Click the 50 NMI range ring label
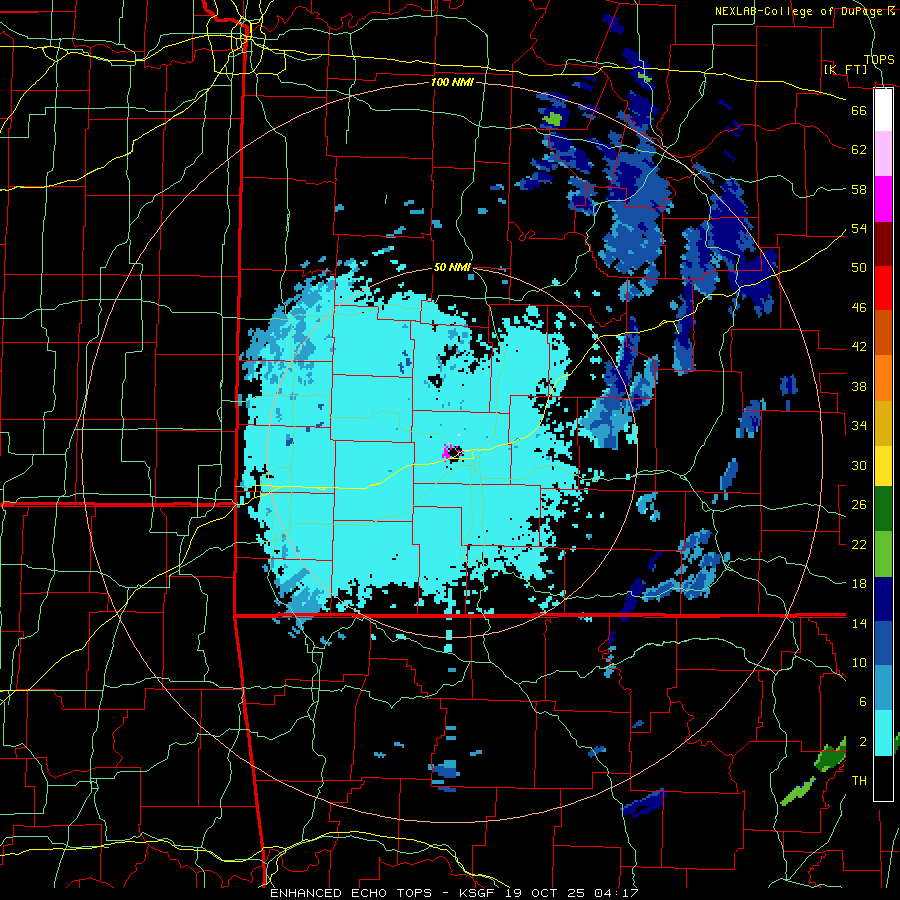The height and width of the screenshot is (900, 900). (452, 267)
